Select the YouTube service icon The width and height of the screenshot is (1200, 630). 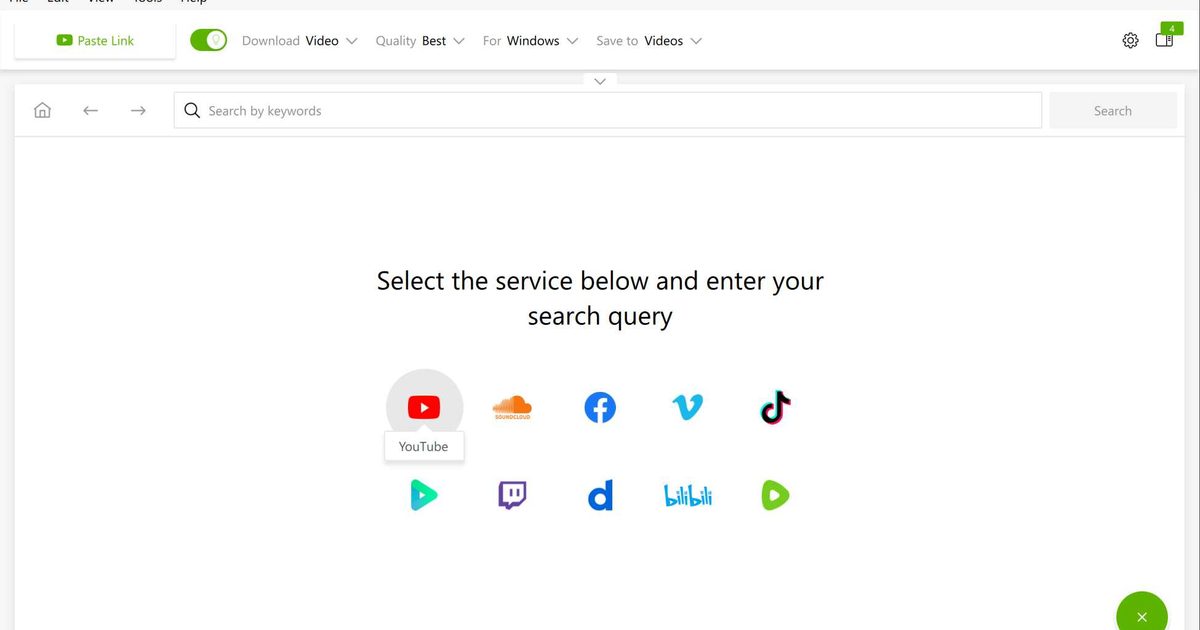[x=424, y=407]
